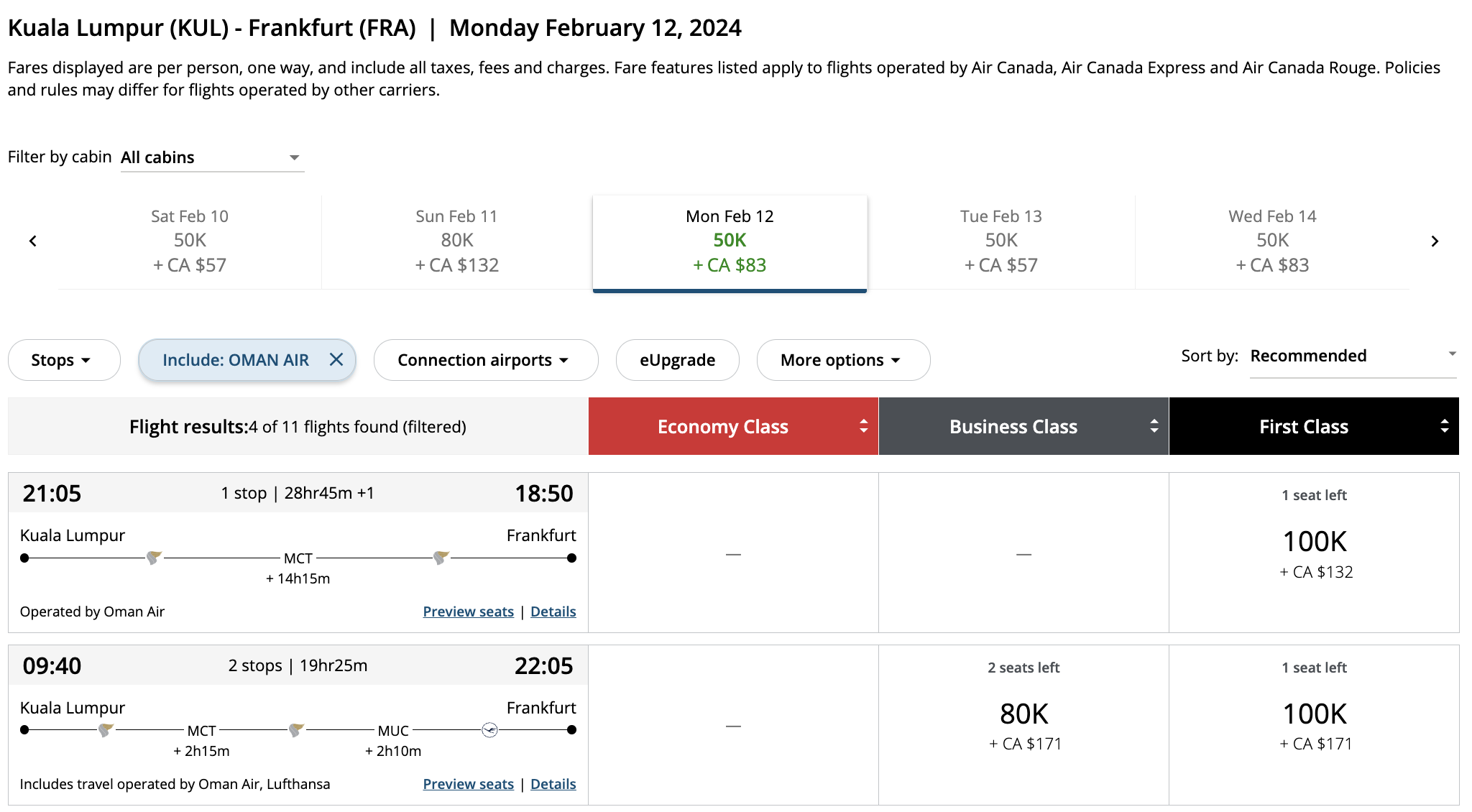The height and width of the screenshot is (812, 1472).
Task: Open the Filter by cabin dropdown
Action: [x=212, y=157]
